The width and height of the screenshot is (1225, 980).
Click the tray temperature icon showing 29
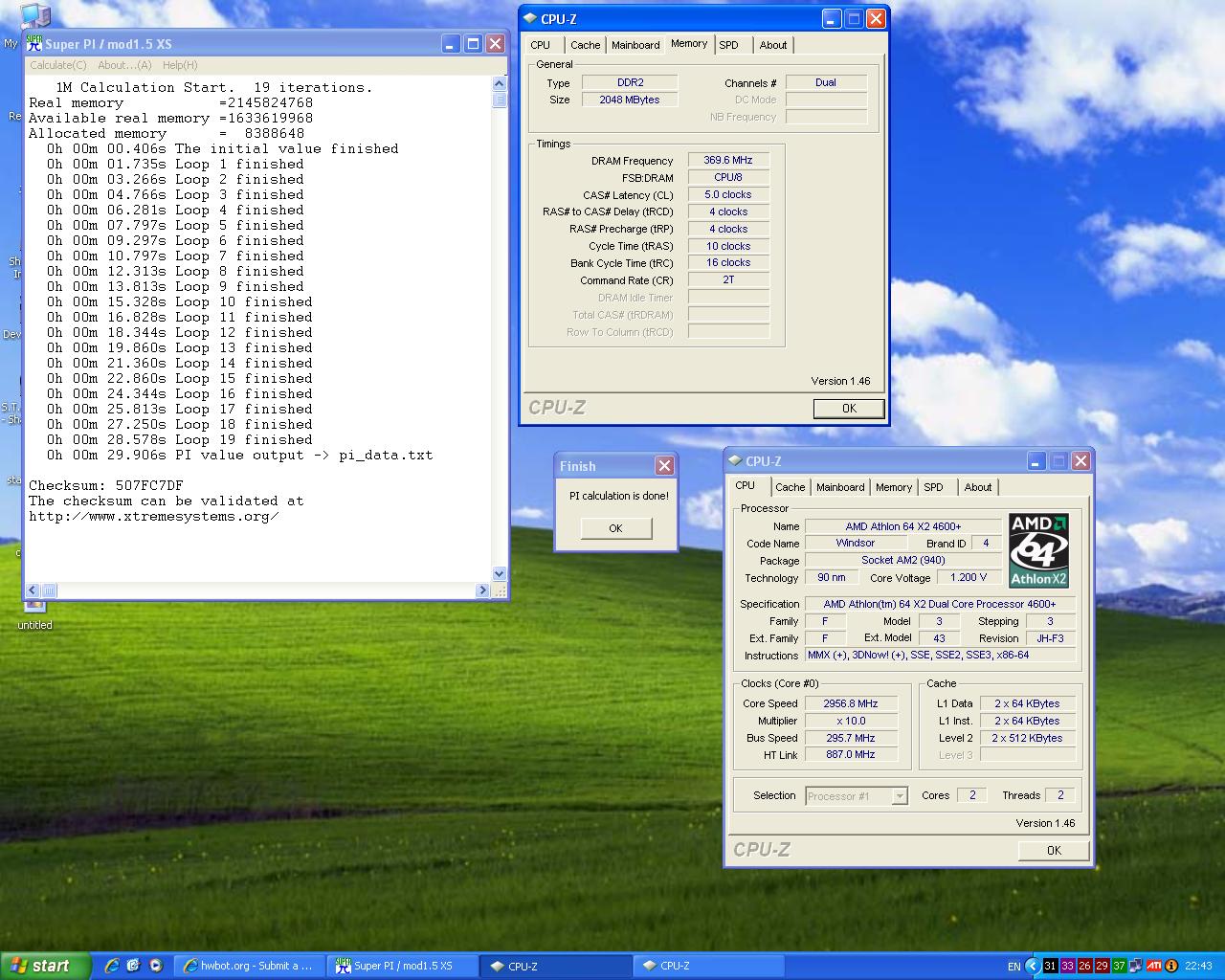tap(1102, 967)
